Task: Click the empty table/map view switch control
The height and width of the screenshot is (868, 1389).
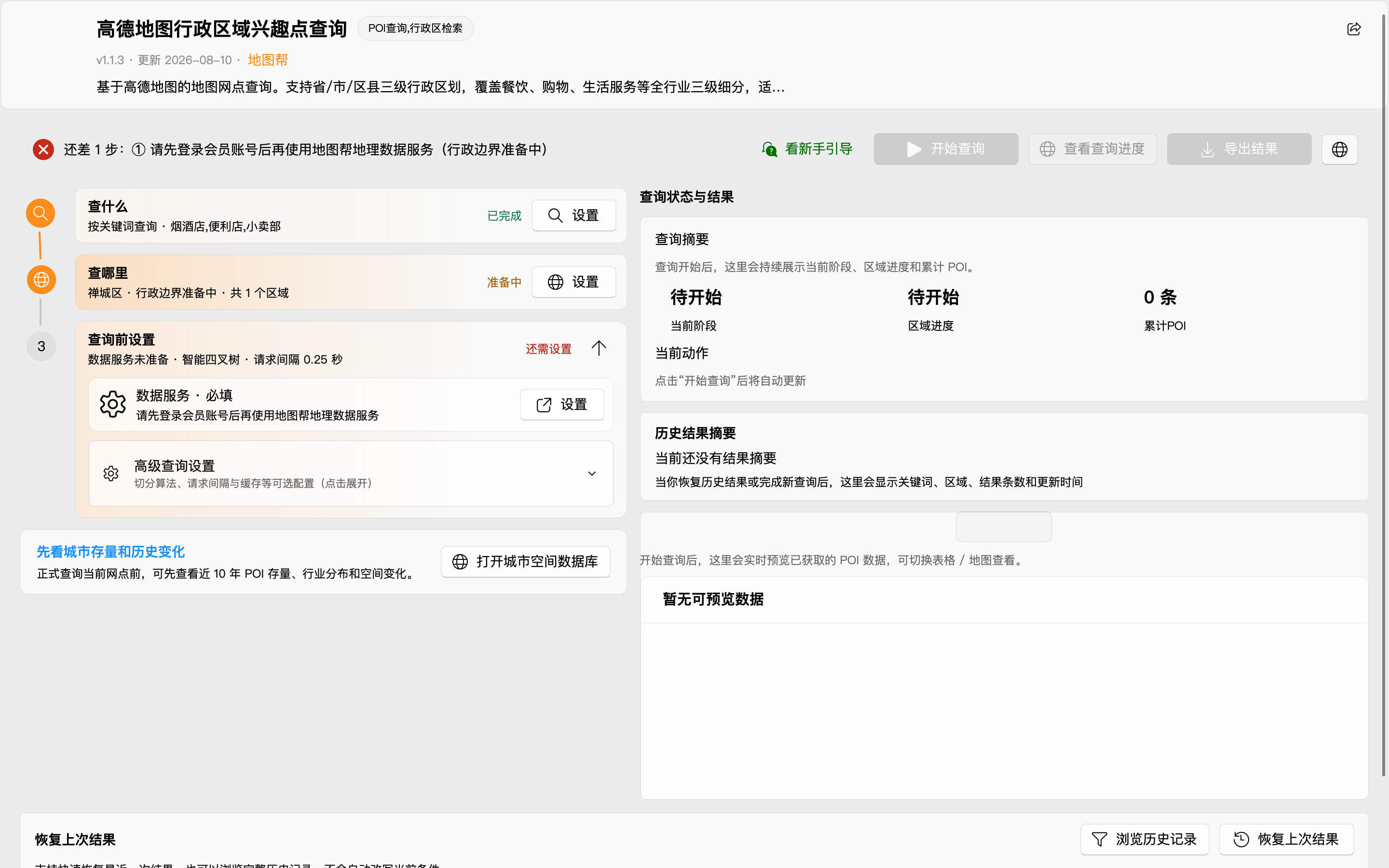Action: (x=1004, y=527)
